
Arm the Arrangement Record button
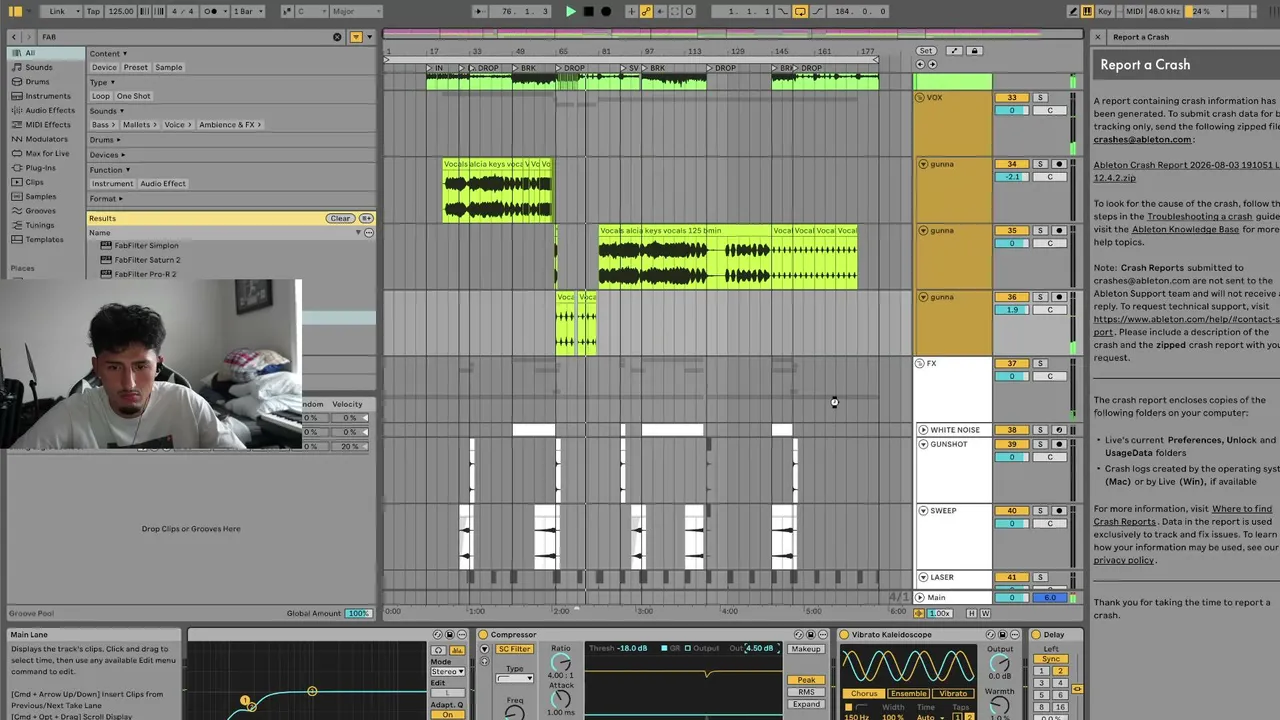(606, 11)
